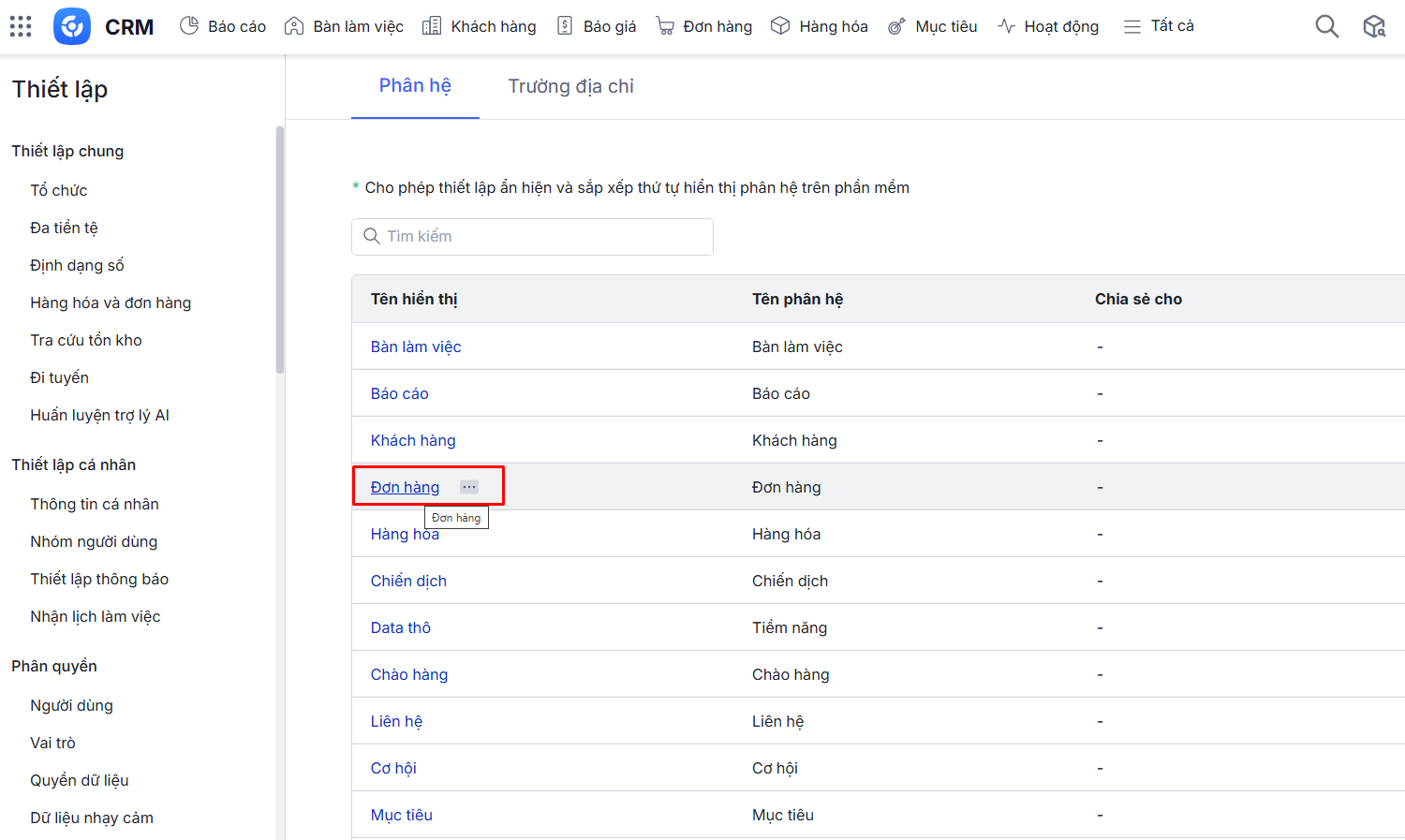Click the CRM logo icon

pyautogui.click(x=72, y=26)
